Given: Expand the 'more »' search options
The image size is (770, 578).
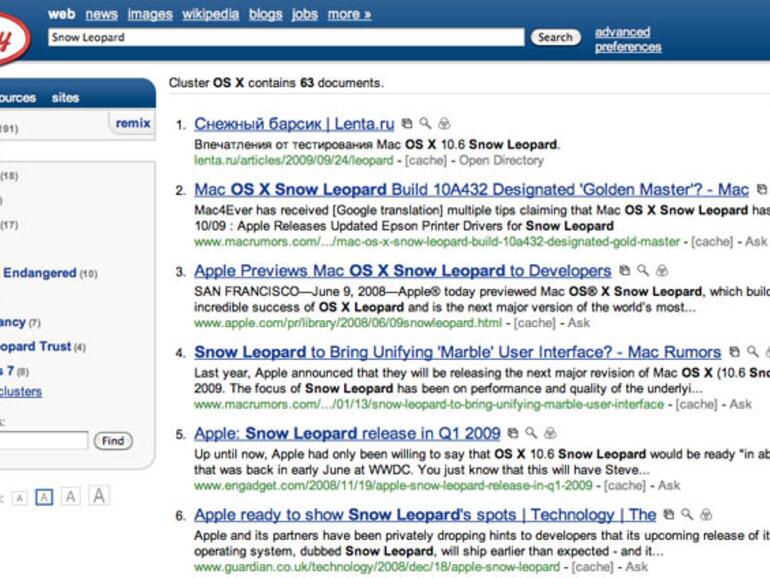Looking at the screenshot, I should (349, 14).
